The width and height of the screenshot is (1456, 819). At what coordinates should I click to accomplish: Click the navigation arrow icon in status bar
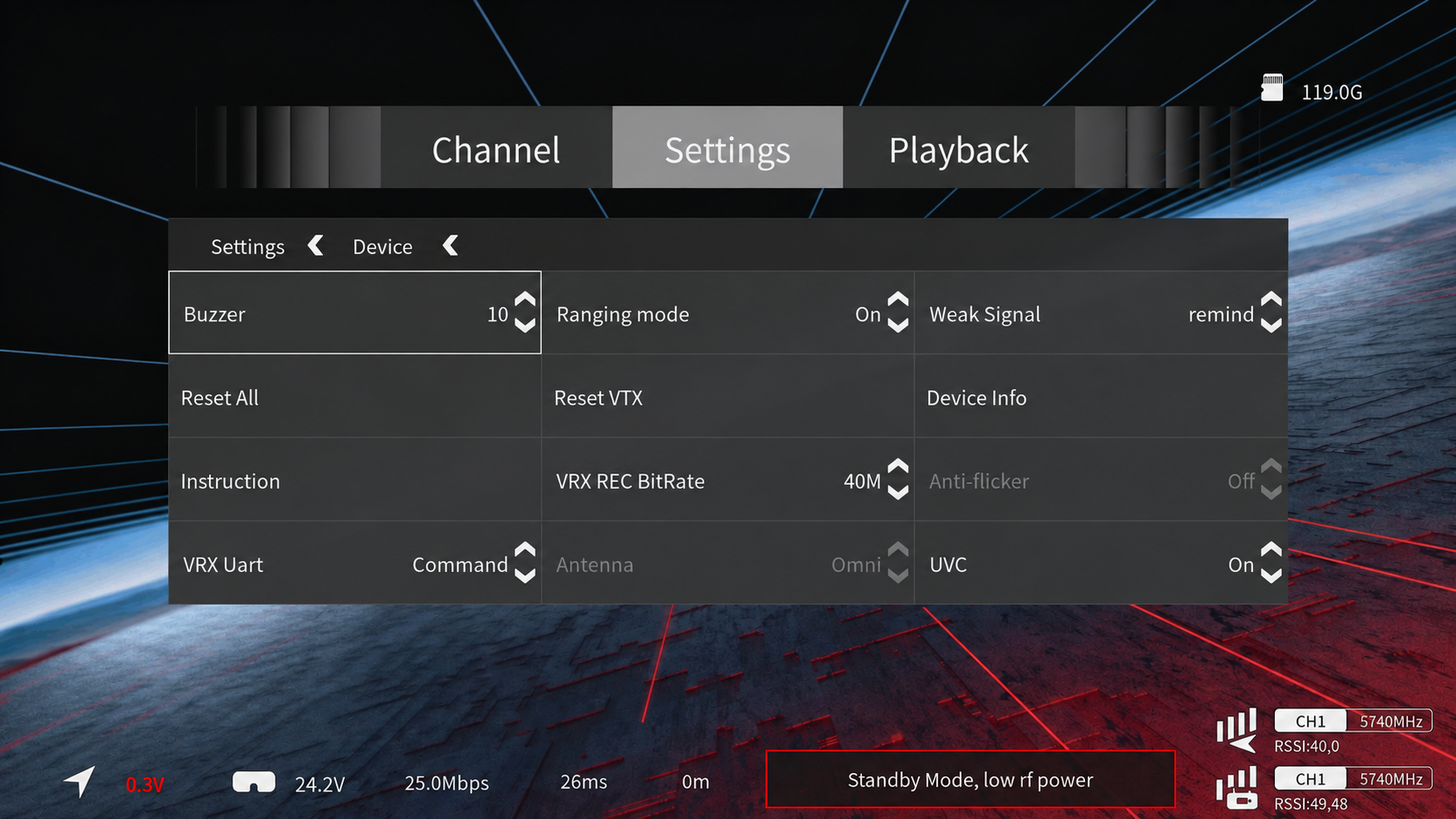click(79, 781)
